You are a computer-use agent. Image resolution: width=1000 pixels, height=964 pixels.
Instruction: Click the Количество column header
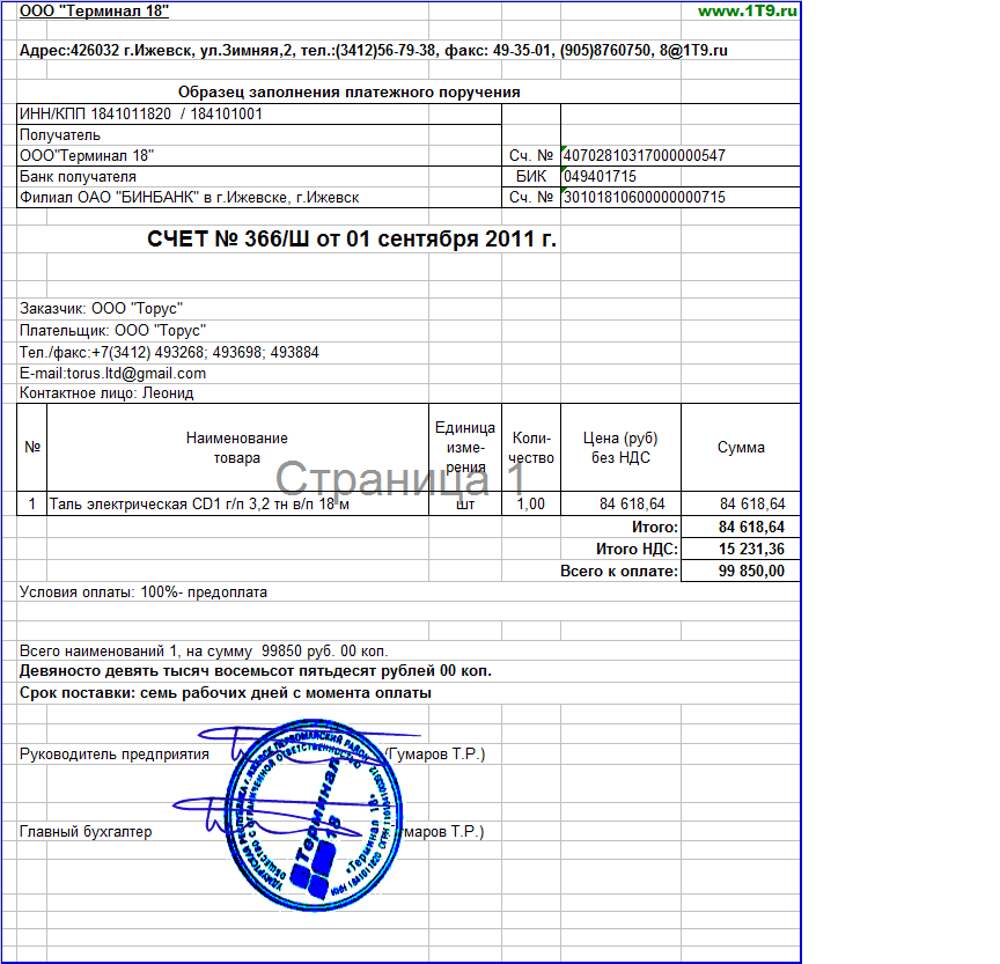[531, 448]
